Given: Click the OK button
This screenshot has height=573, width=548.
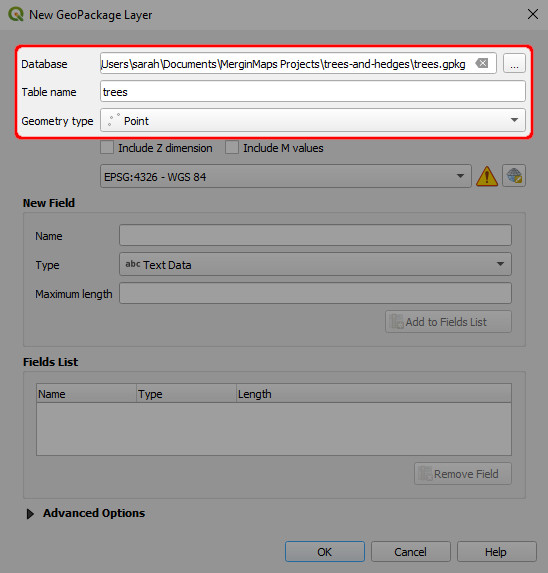Looking at the screenshot, I should [x=325, y=552].
